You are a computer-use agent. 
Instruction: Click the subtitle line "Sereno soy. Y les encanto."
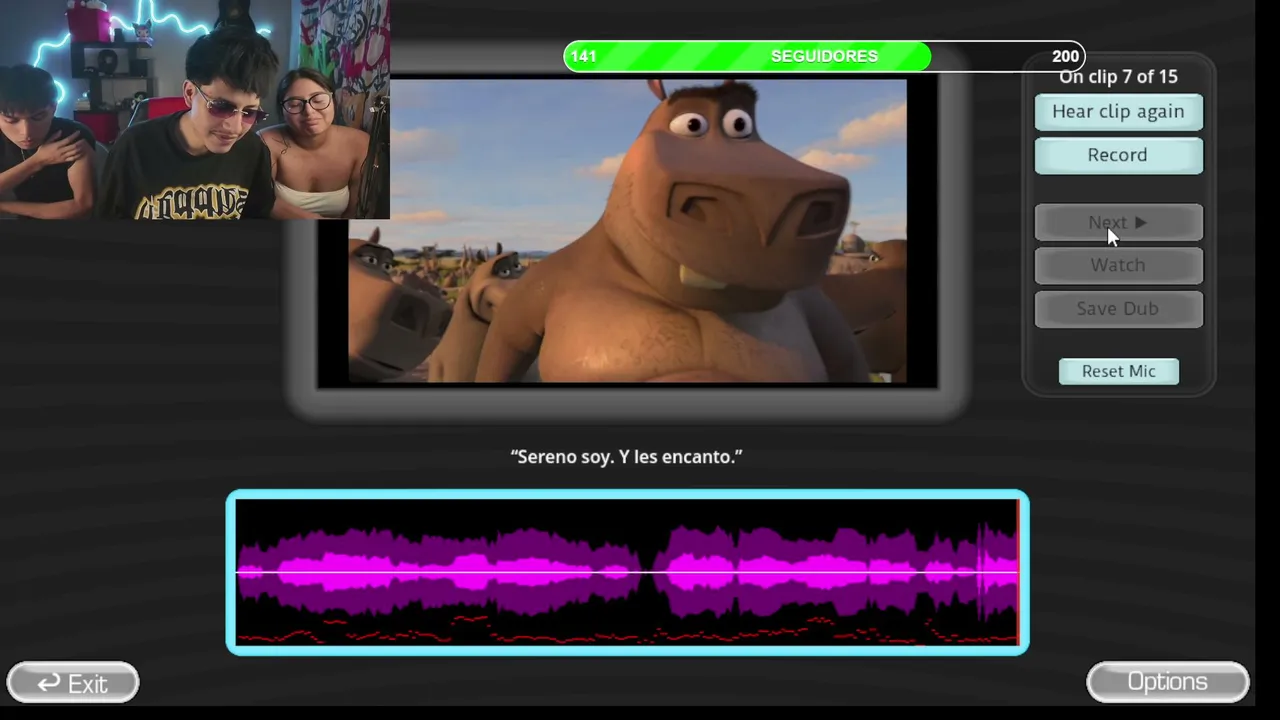pos(627,457)
